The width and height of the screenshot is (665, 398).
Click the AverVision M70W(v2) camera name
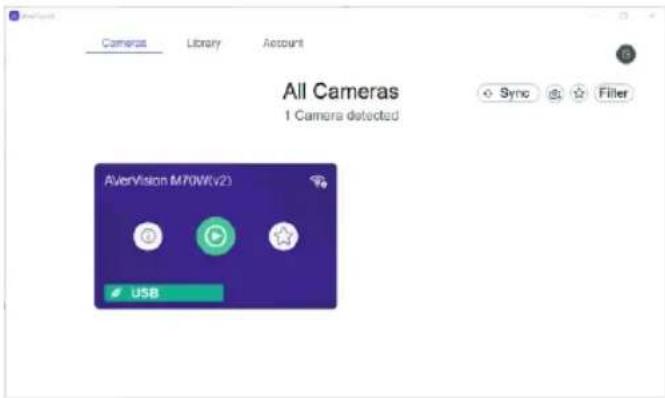(x=168, y=181)
